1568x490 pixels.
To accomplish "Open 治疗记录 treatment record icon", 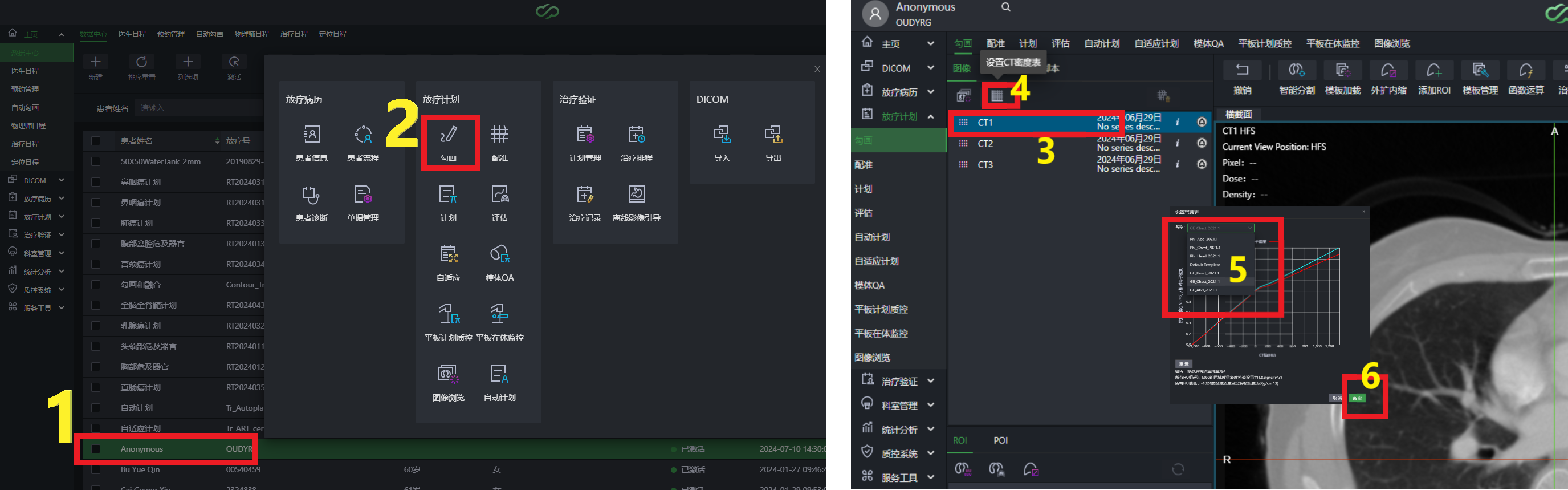I will pos(585,203).
